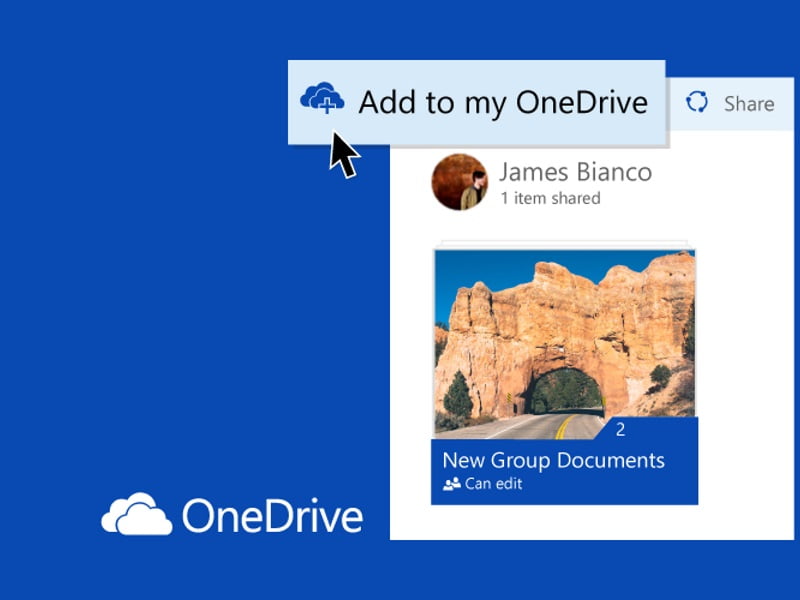Click the OneDrive wordmark text
The height and width of the screenshot is (600, 800).
(272, 516)
